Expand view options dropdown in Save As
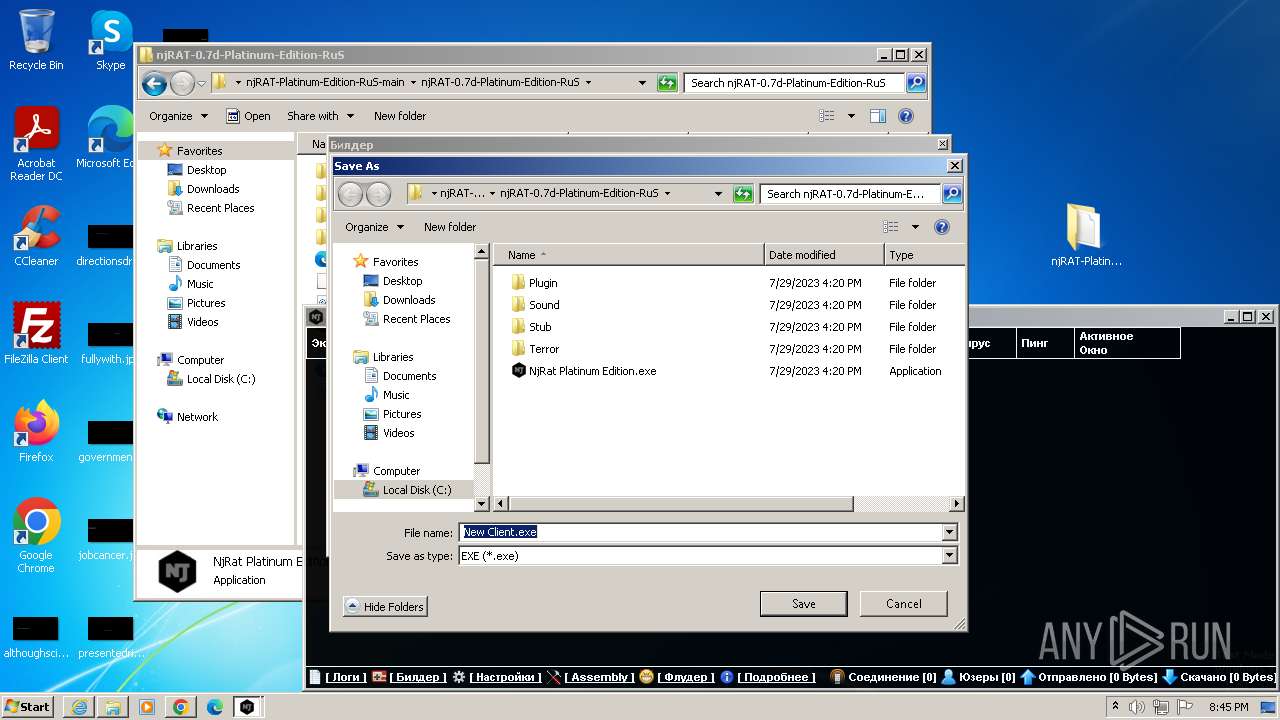The image size is (1280, 720). (x=915, y=227)
